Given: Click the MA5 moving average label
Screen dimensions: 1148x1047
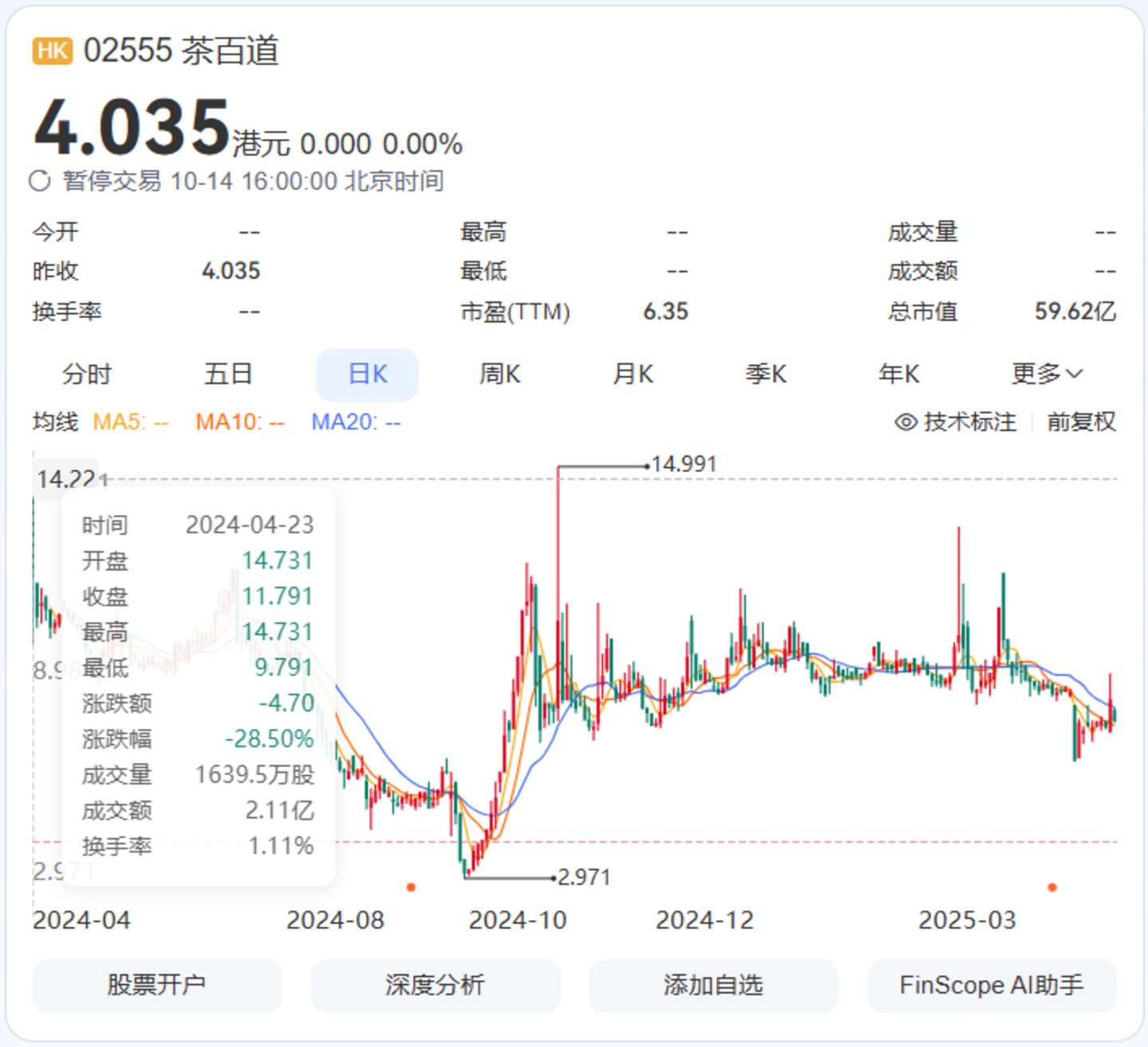Looking at the screenshot, I should (x=131, y=422).
